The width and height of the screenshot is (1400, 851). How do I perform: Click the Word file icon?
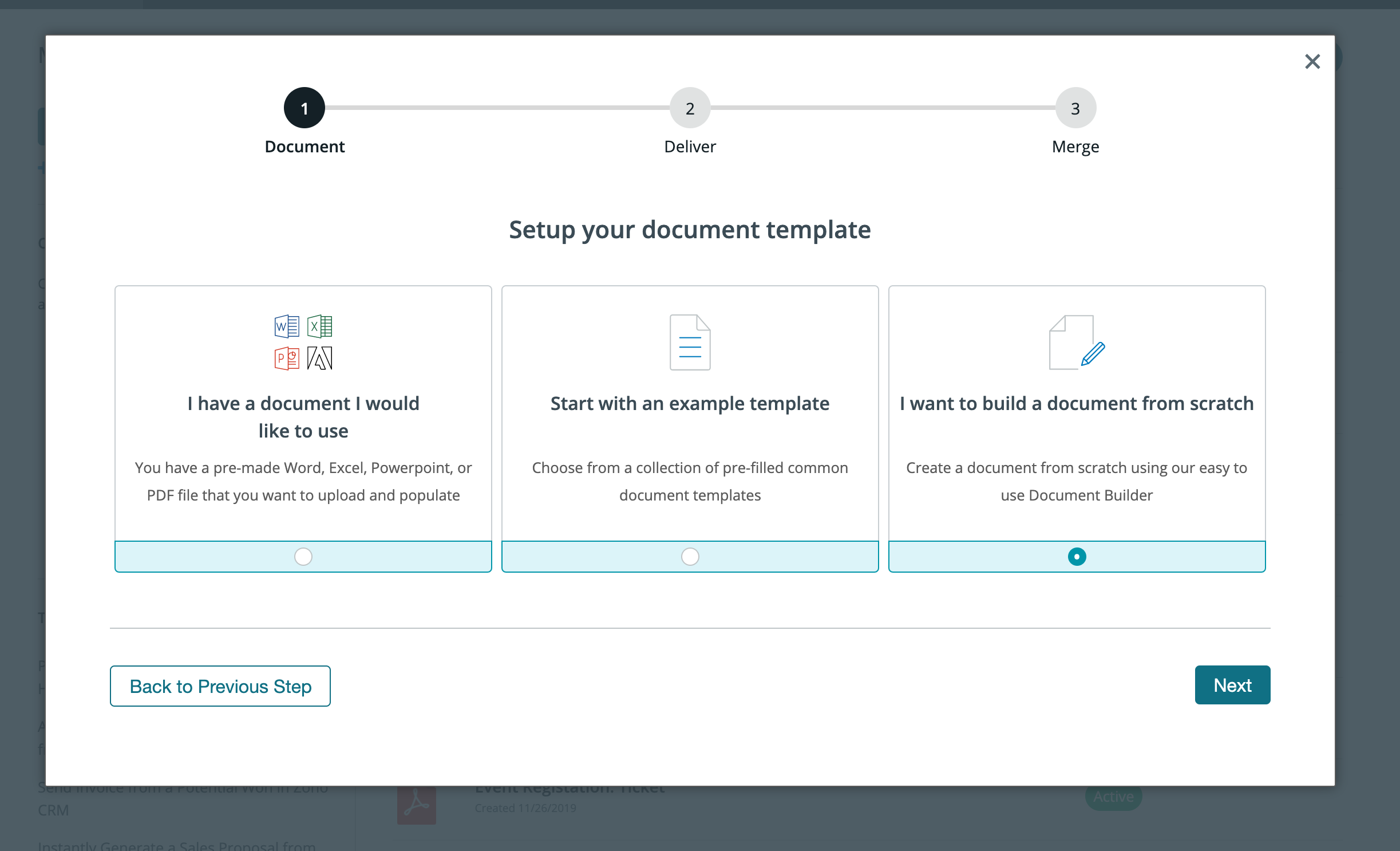click(x=287, y=326)
